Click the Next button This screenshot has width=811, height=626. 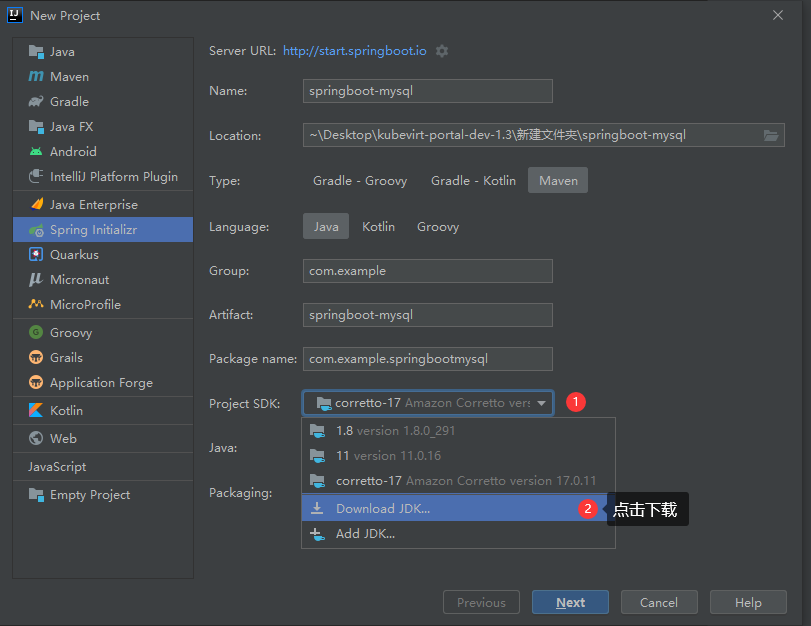point(570,602)
